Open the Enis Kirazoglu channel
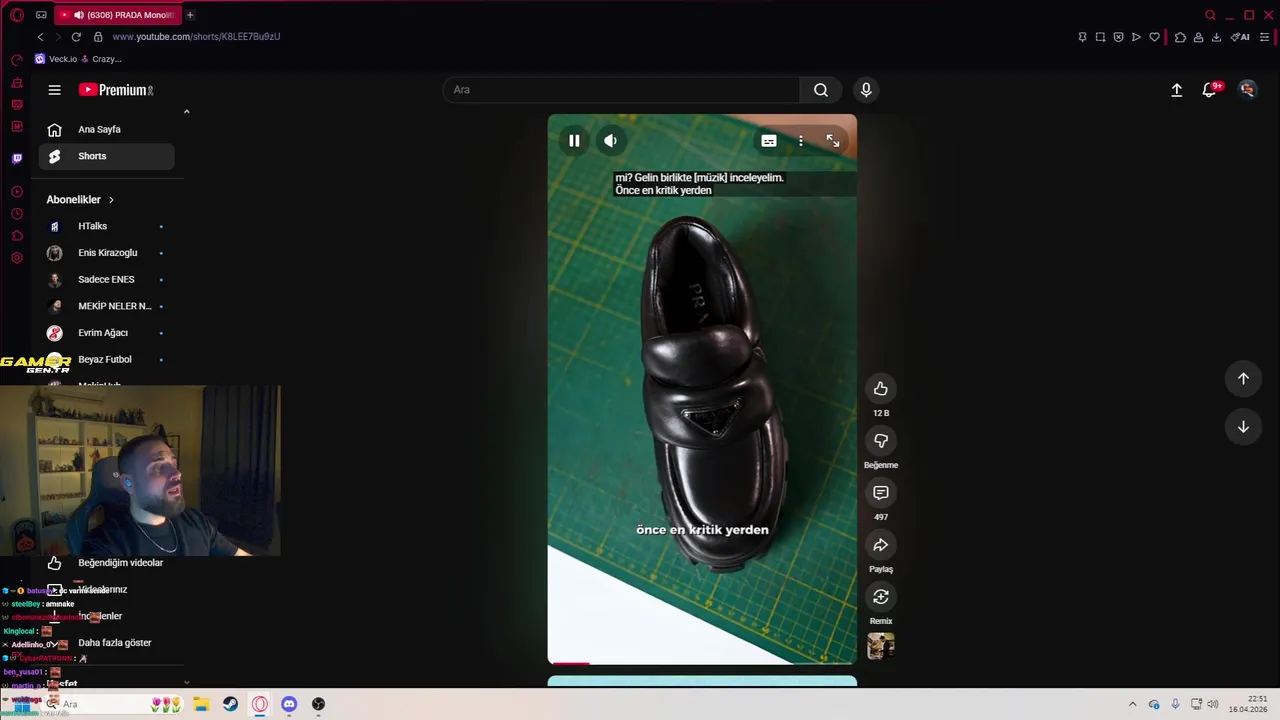Image resolution: width=1280 pixels, height=720 pixels. [106, 253]
